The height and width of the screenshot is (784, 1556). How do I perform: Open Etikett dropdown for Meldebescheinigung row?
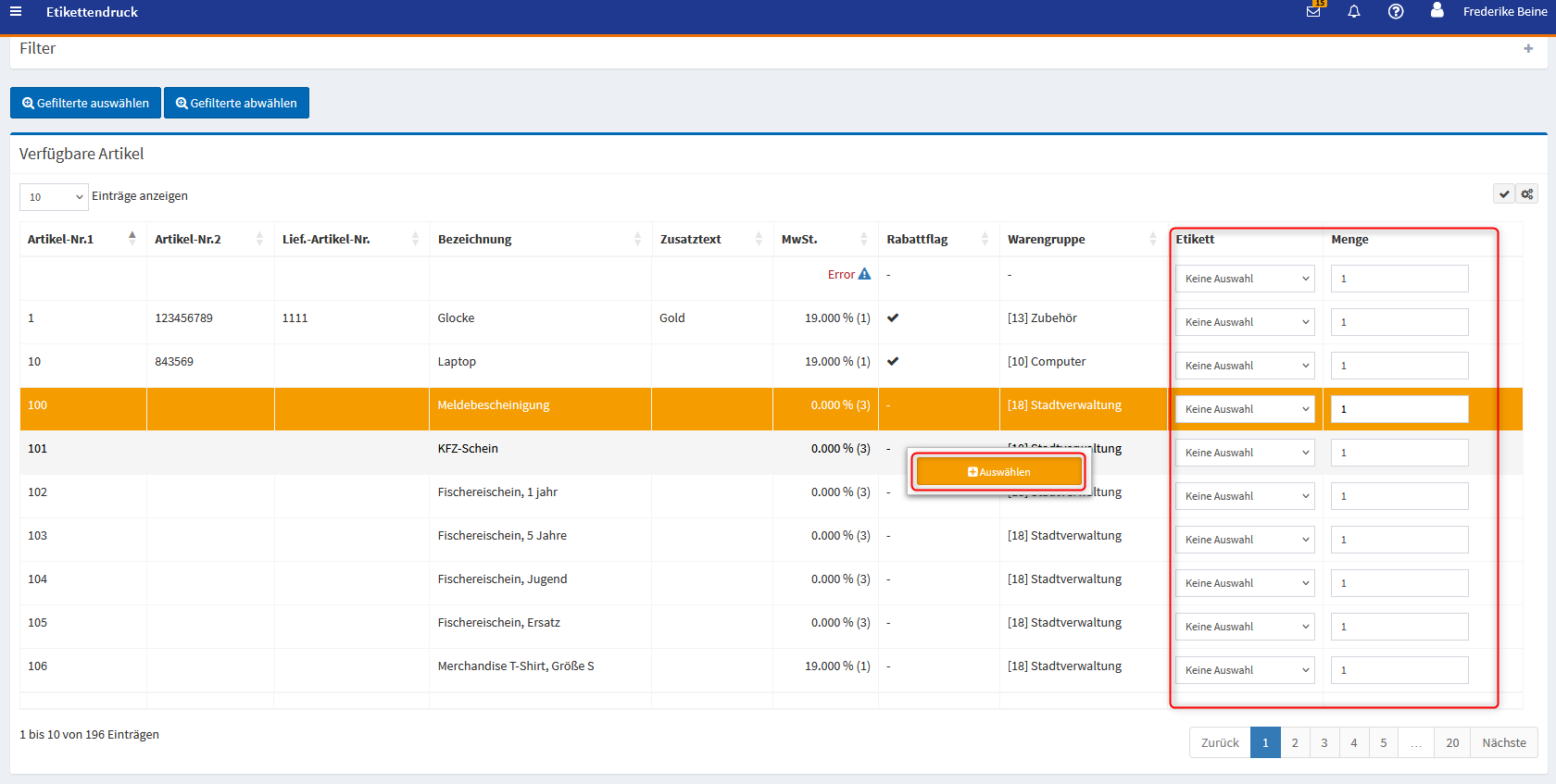pyautogui.click(x=1245, y=409)
